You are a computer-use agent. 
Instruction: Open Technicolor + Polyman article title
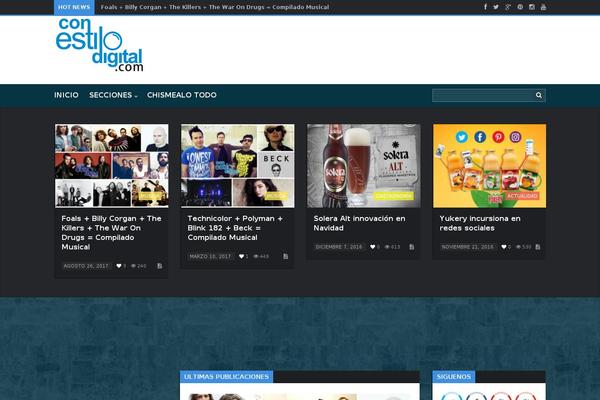pos(235,228)
